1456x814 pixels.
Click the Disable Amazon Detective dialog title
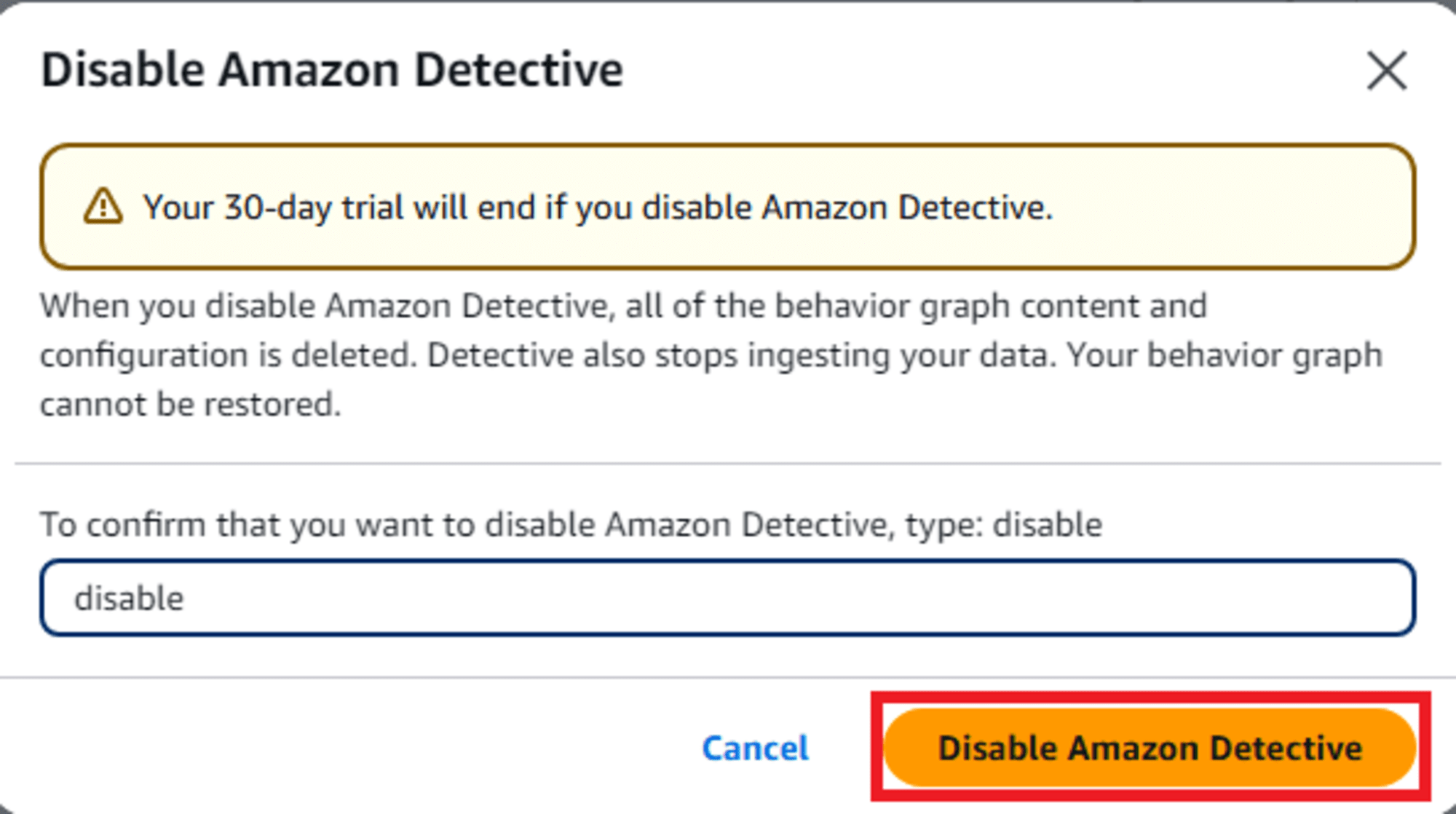332,69
